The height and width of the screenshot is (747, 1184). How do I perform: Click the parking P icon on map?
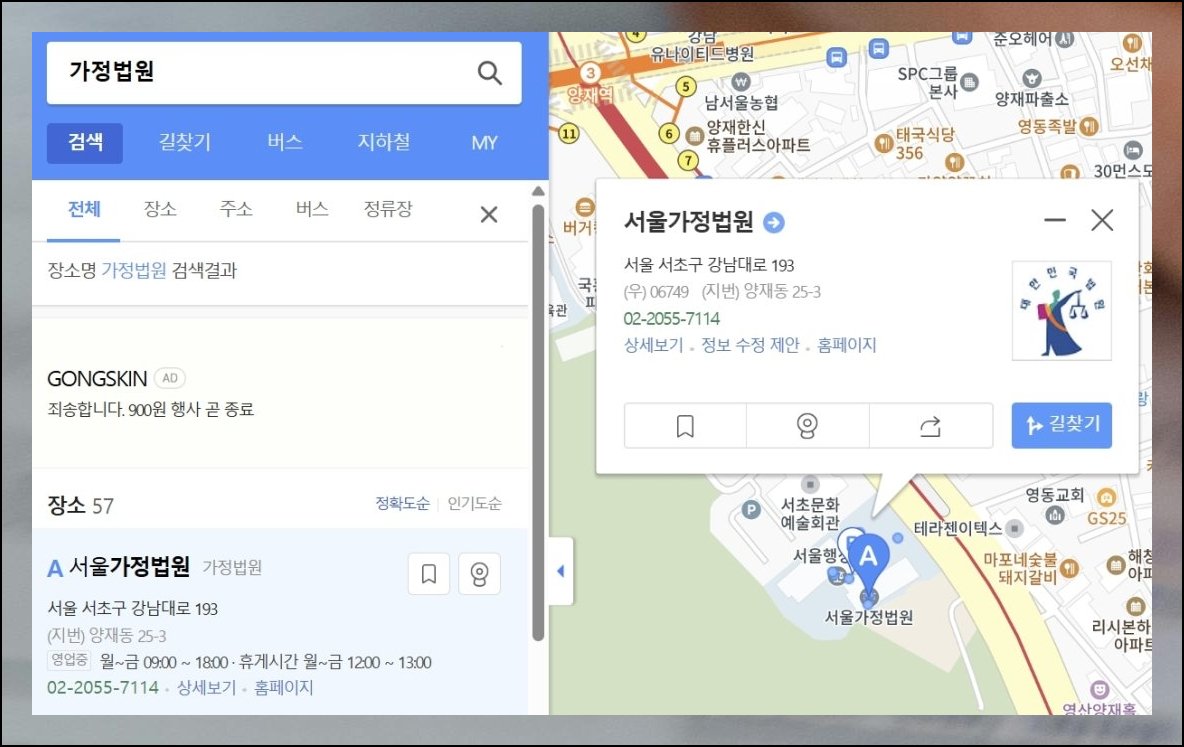(751, 510)
